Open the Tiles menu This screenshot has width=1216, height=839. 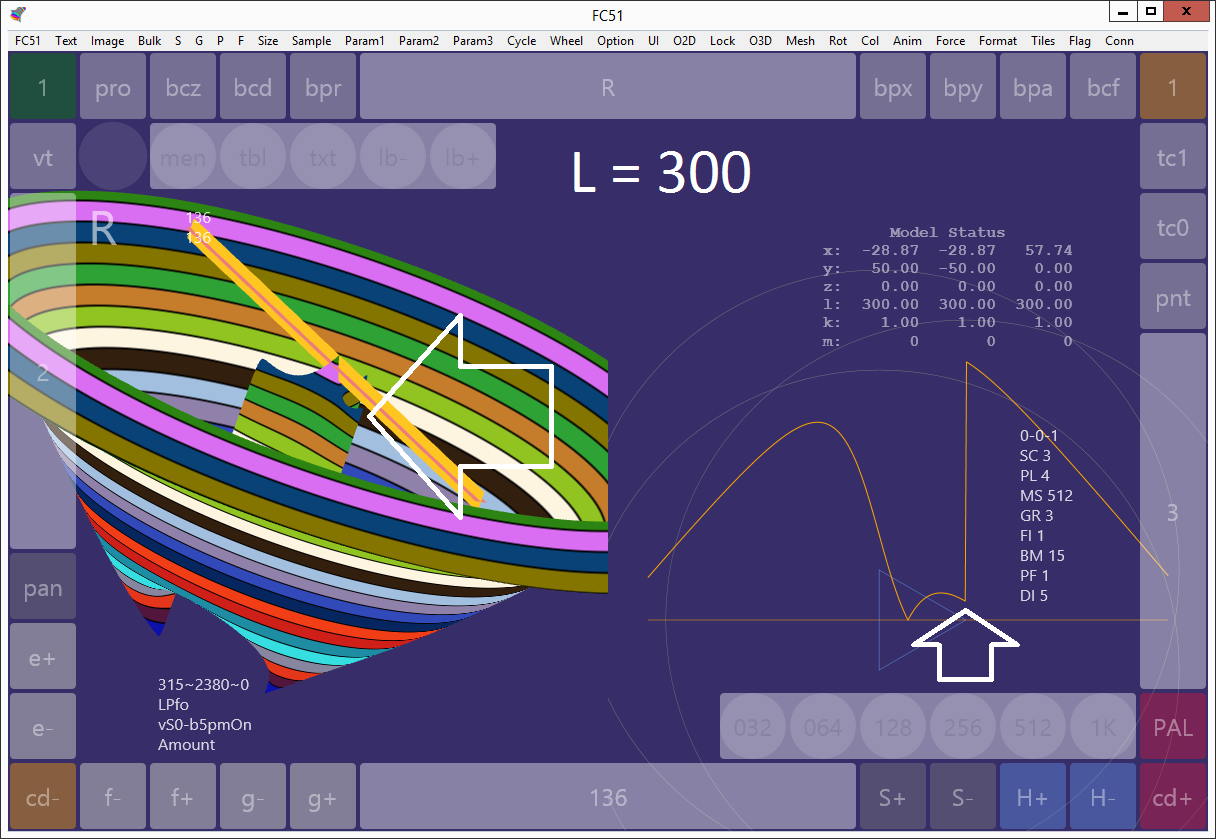(1043, 41)
